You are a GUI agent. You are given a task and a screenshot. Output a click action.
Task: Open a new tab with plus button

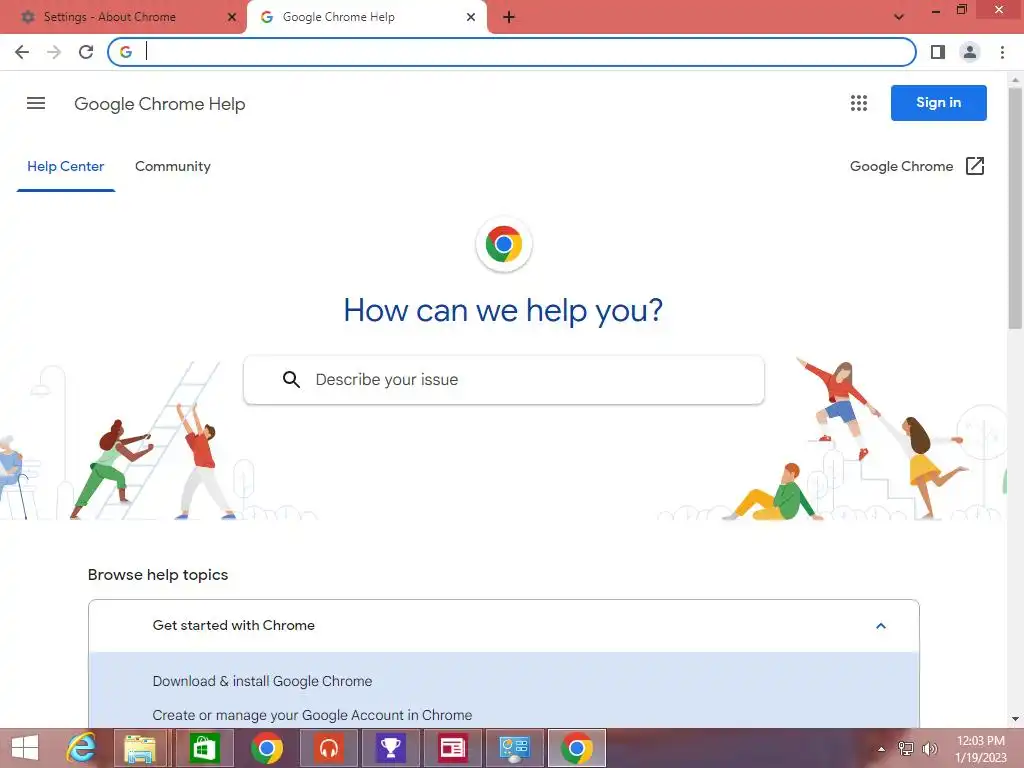pyautogui.click(x=509, y=17)
